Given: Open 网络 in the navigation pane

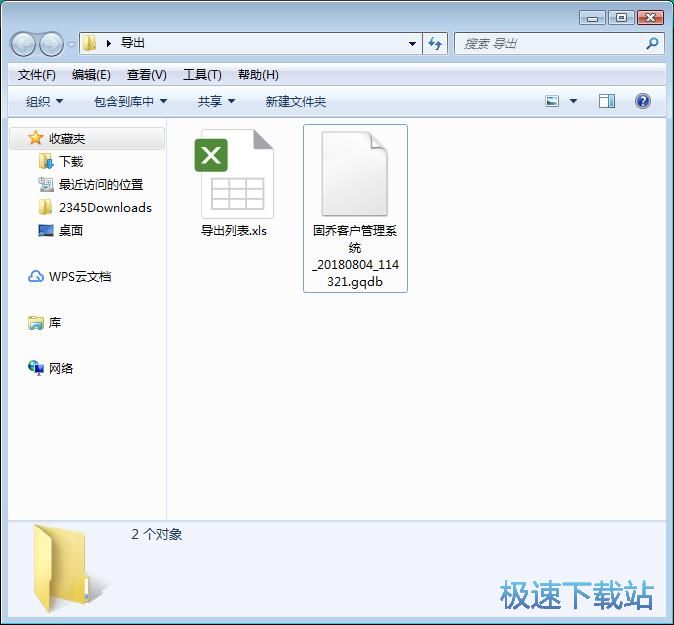Looking at the screenshot, I should tap(61, 368).
